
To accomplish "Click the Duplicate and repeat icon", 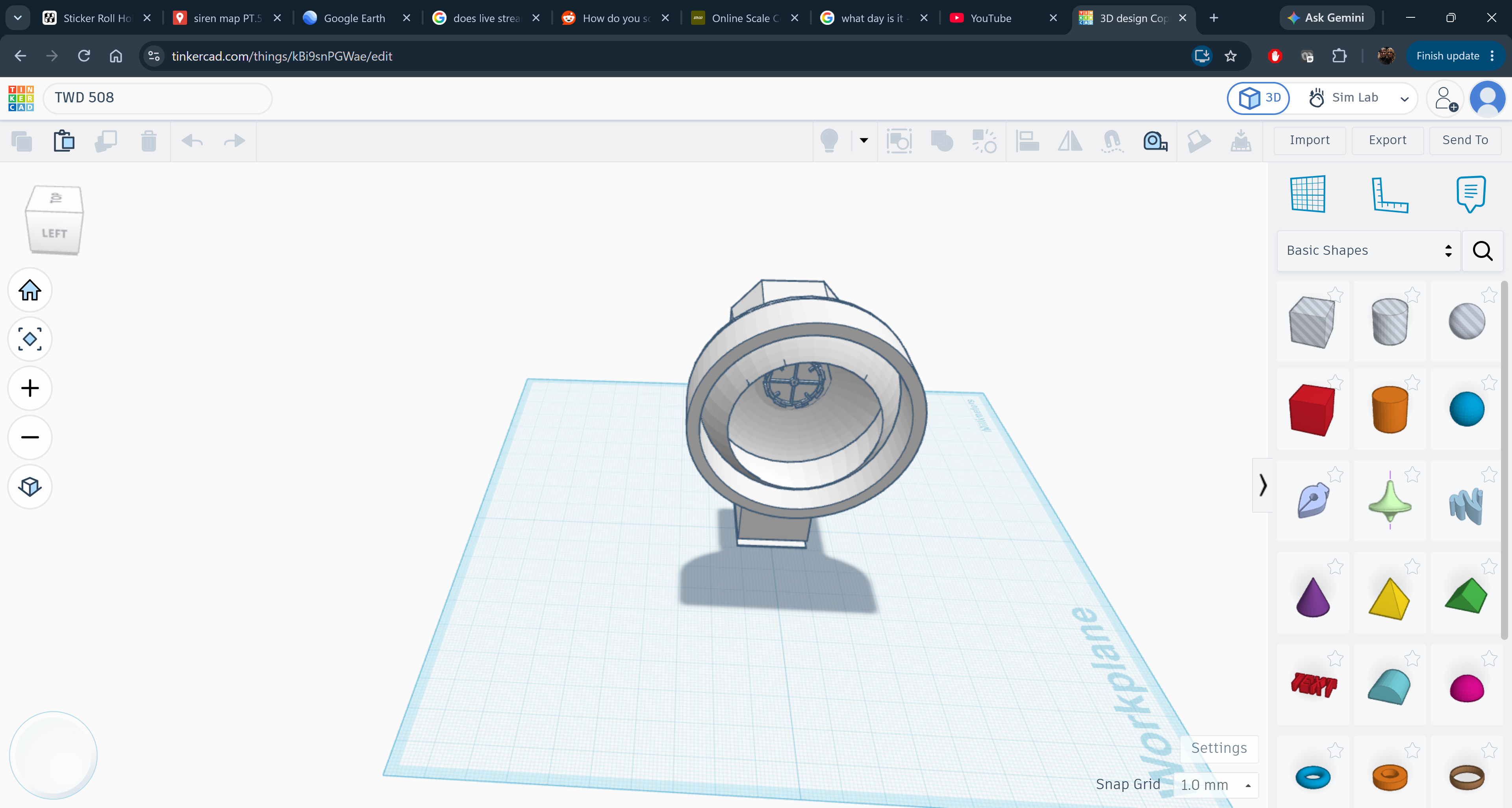I will (106, 141).
